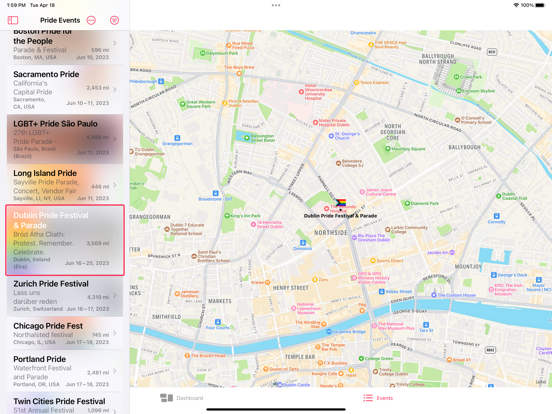Click the Phibsborough transit icon
Viewport: 552px width, 414px height.
[161, 81]
